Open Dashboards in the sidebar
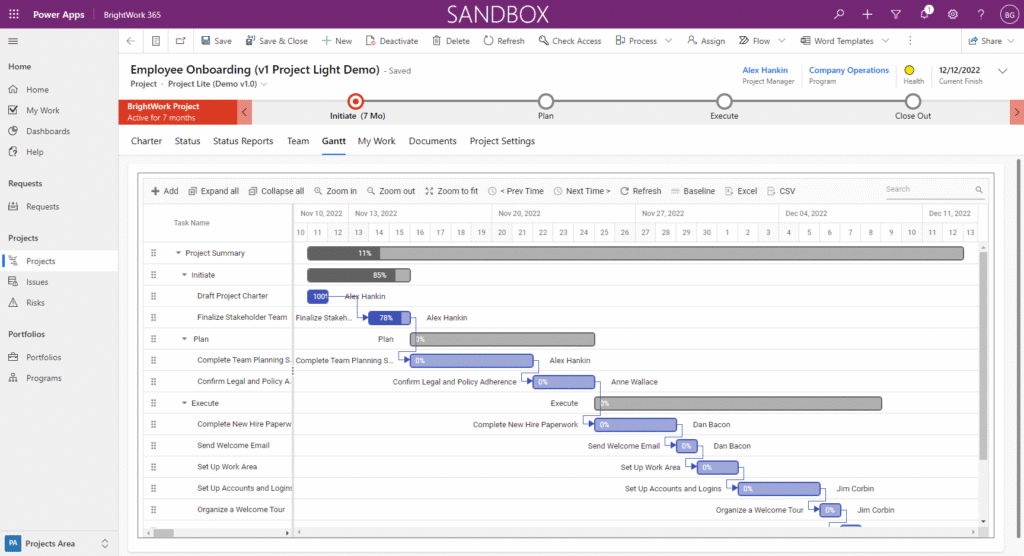The width and height of the screenshot is (1024, 556). point(47,131)
